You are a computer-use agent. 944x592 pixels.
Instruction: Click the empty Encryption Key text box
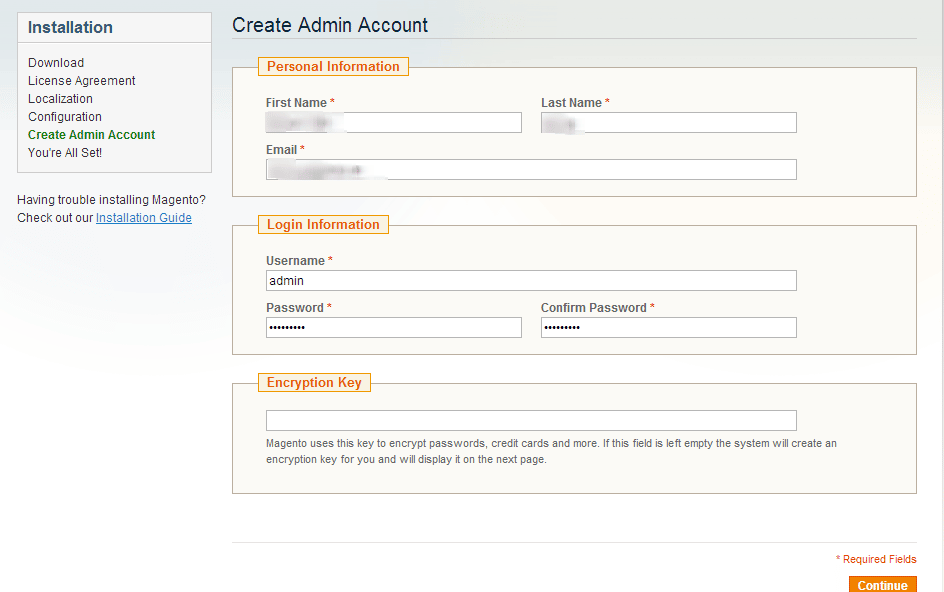(531, 420)
